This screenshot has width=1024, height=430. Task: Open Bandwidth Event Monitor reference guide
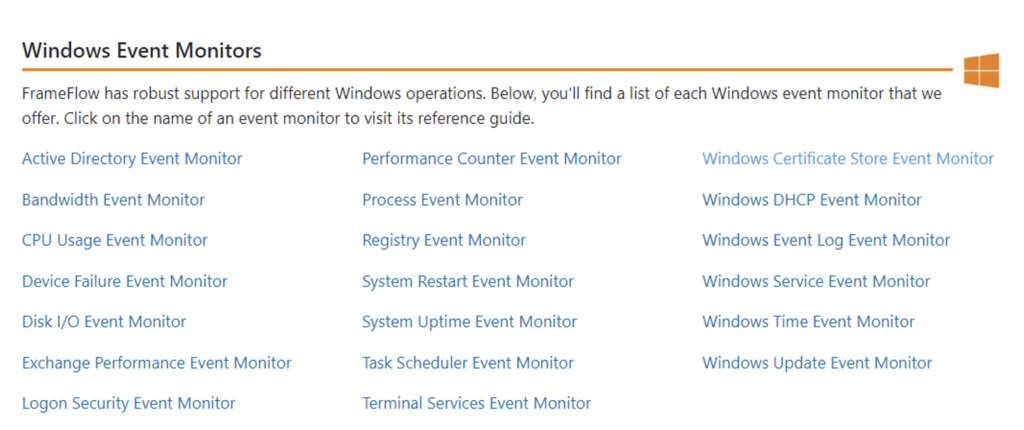[x=114, y=200]
